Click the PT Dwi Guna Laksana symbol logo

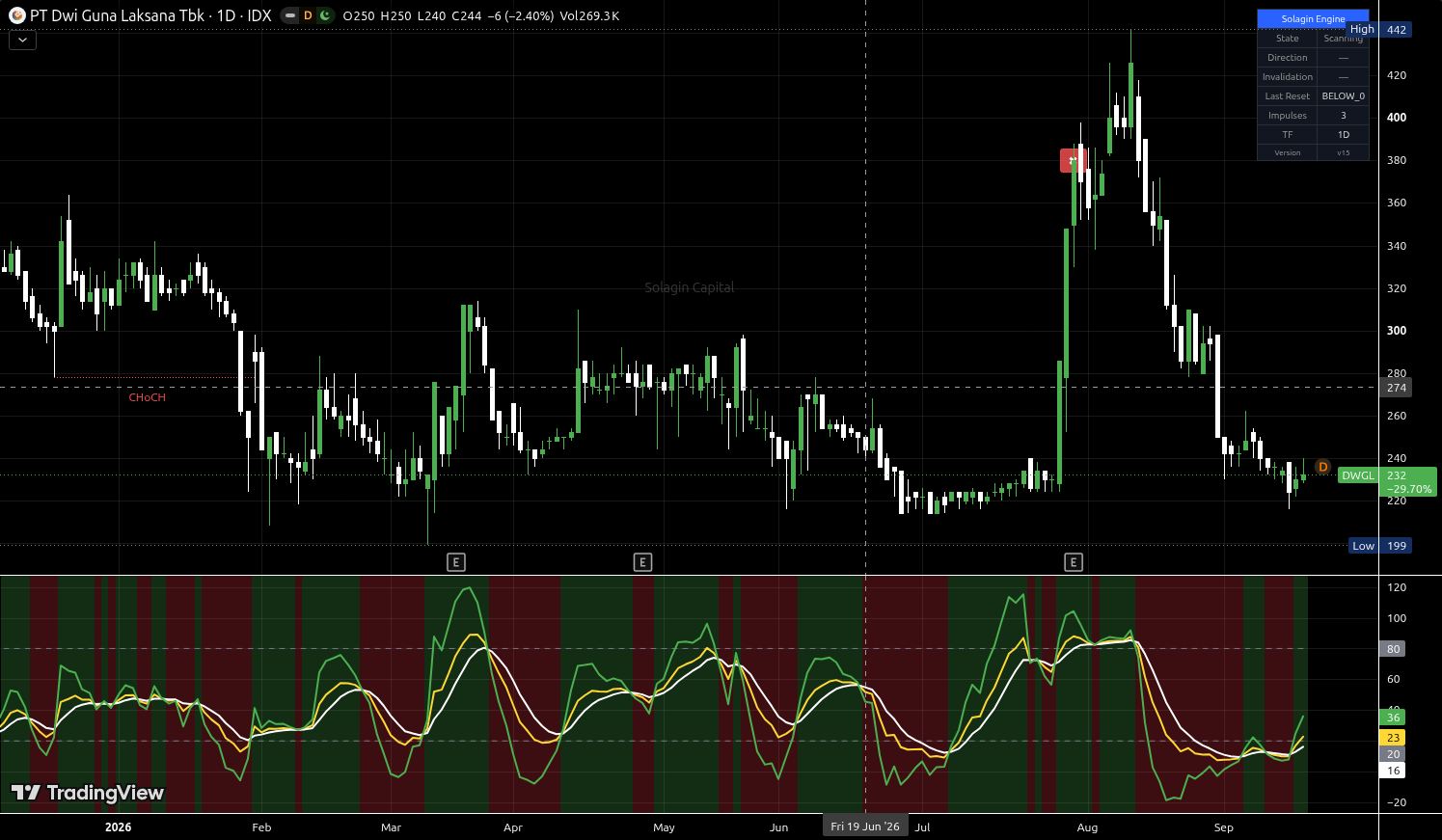(16, 15)
